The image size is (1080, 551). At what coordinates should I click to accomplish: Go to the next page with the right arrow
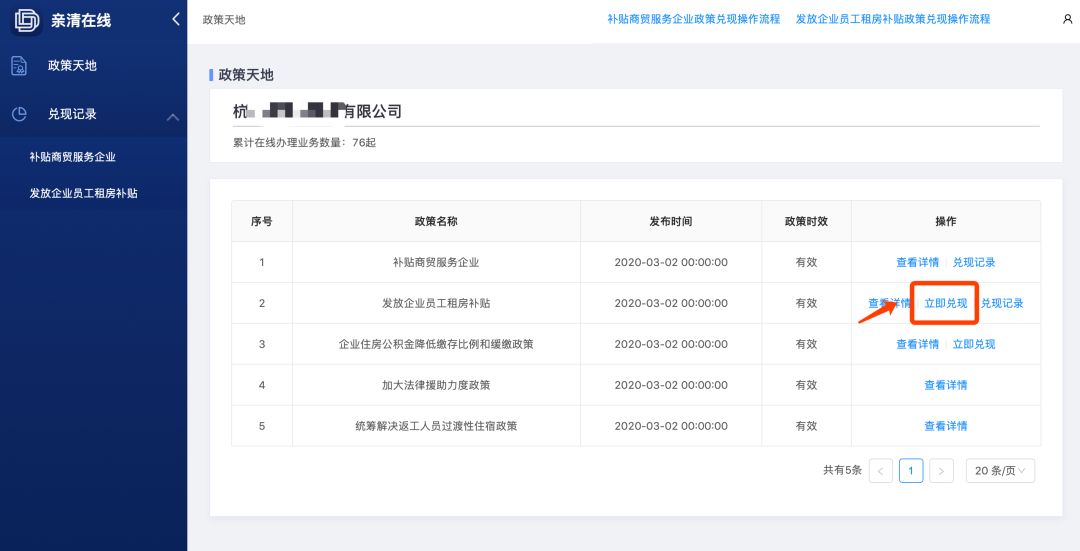[x=941, y=471]
